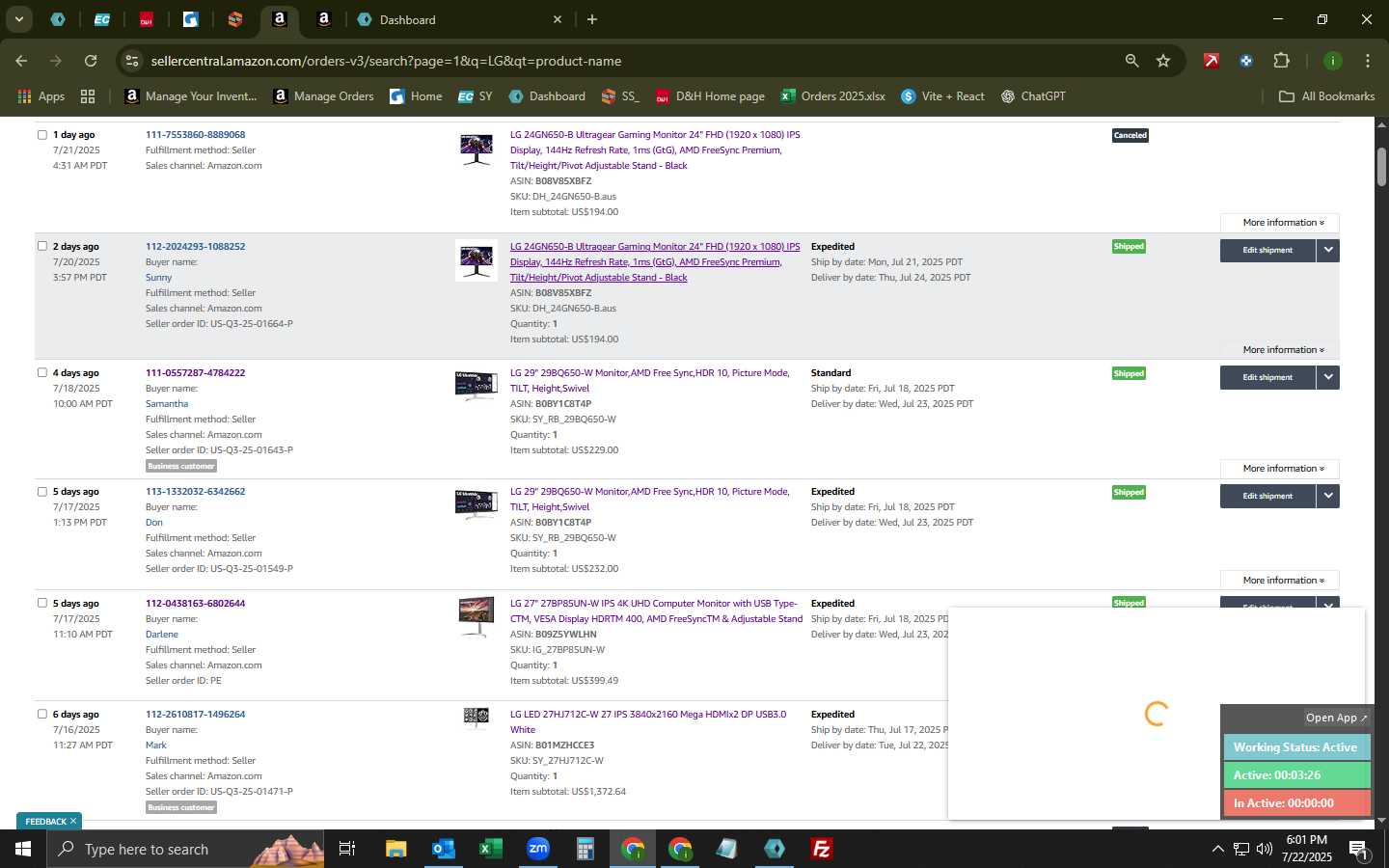Open Zoom from taskbar
1389x868 pixels.
click(537, 849)
